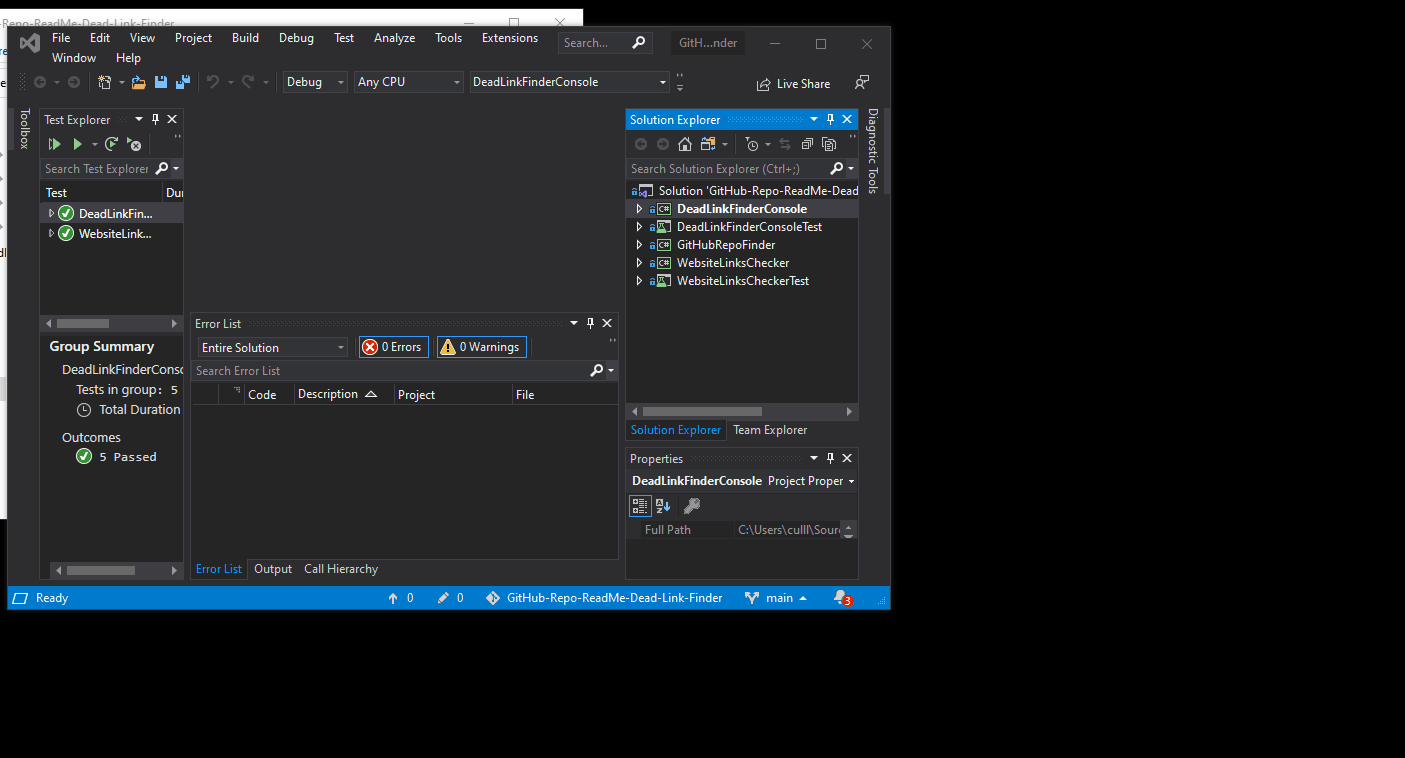1405x758 pixels.
Task: Open the Diagnostic Tools side tab
Action: click(872, 150)
